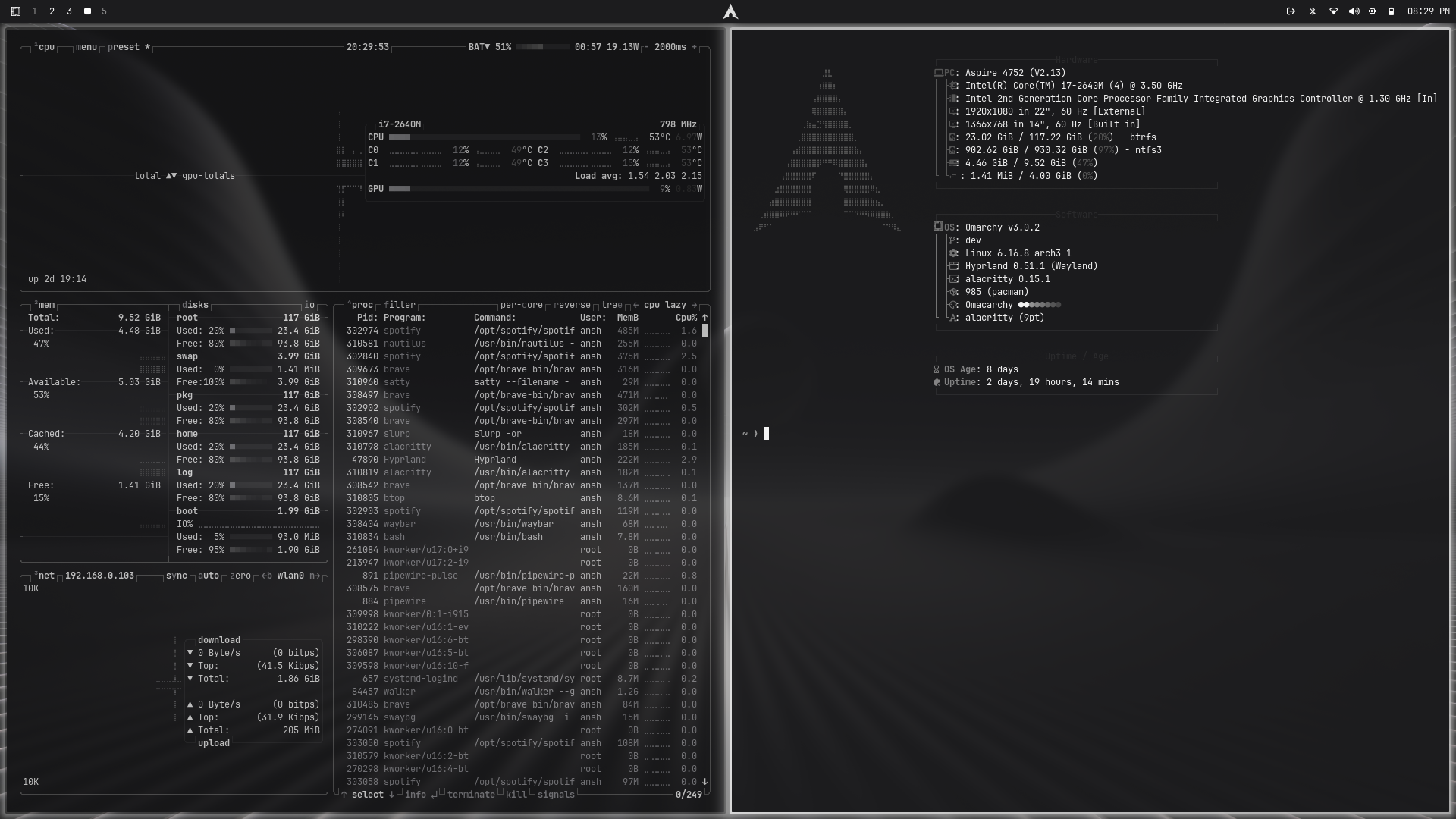Screen dimensions: 1456x819
Task: Click the battery level meter next to 51%
Action: 542,47
